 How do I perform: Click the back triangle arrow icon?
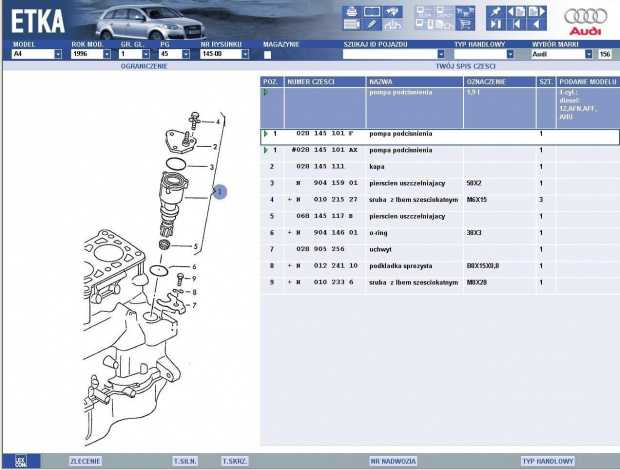point(537,25)
